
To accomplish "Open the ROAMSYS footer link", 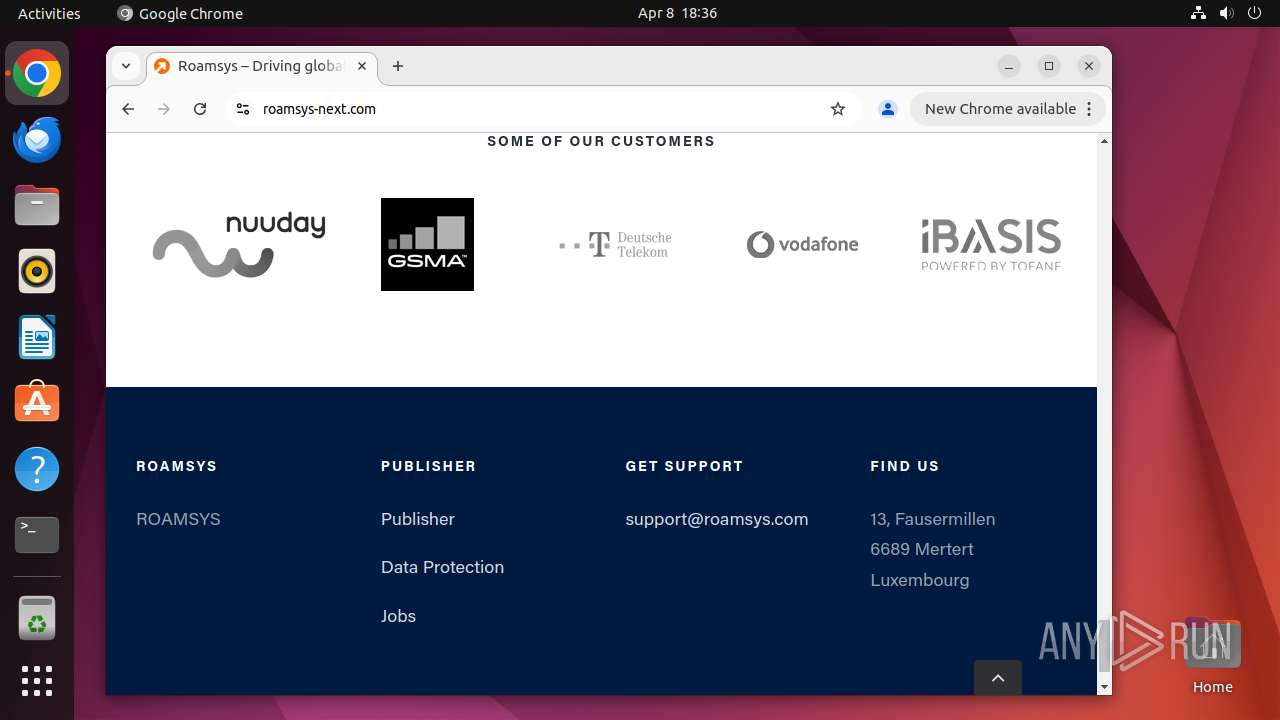I will pos(178,519).
